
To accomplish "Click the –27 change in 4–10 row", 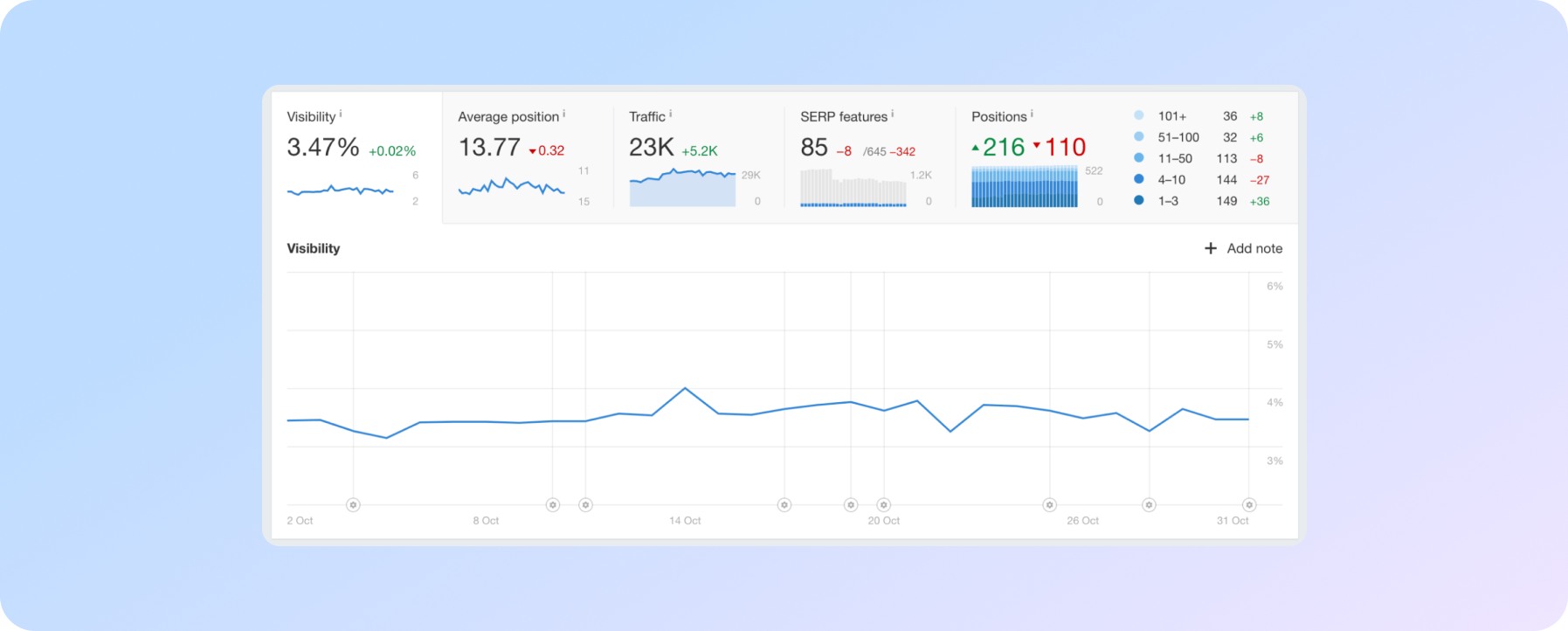I will click(x=1260, y=180).
